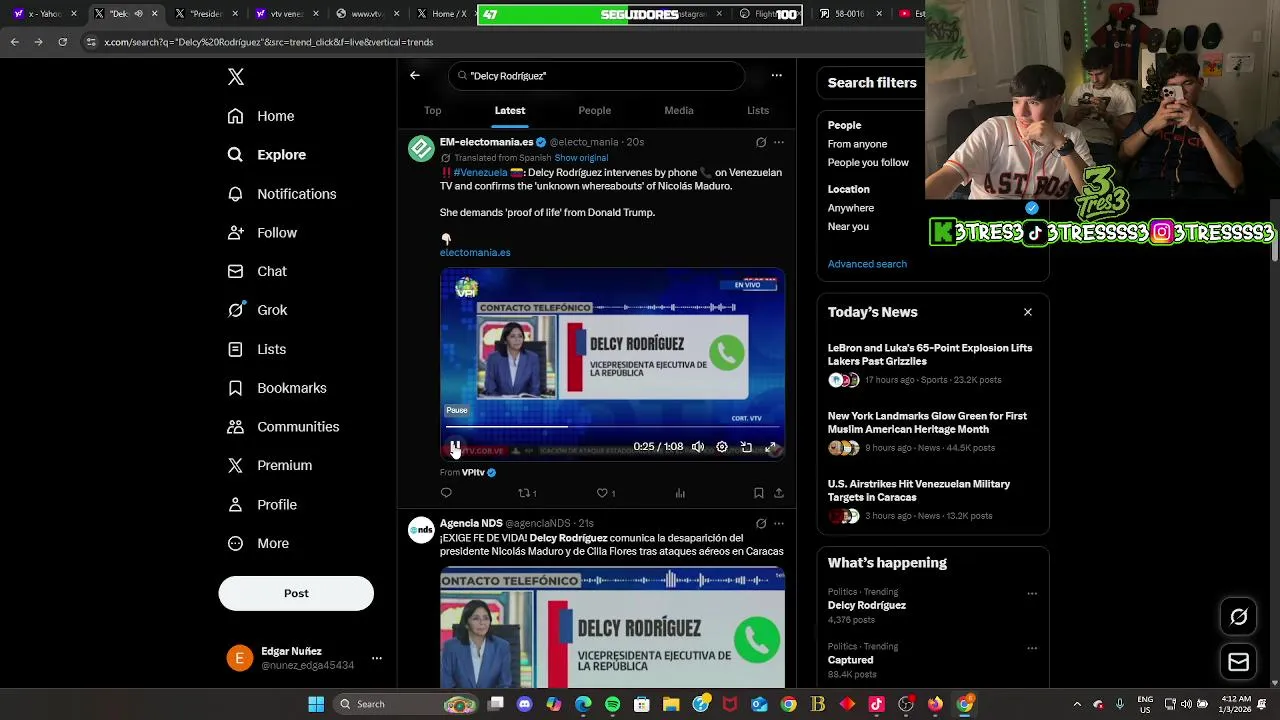1280x720 pixels.
Task: Select the From anyone filter
Action: coord(857,144)
